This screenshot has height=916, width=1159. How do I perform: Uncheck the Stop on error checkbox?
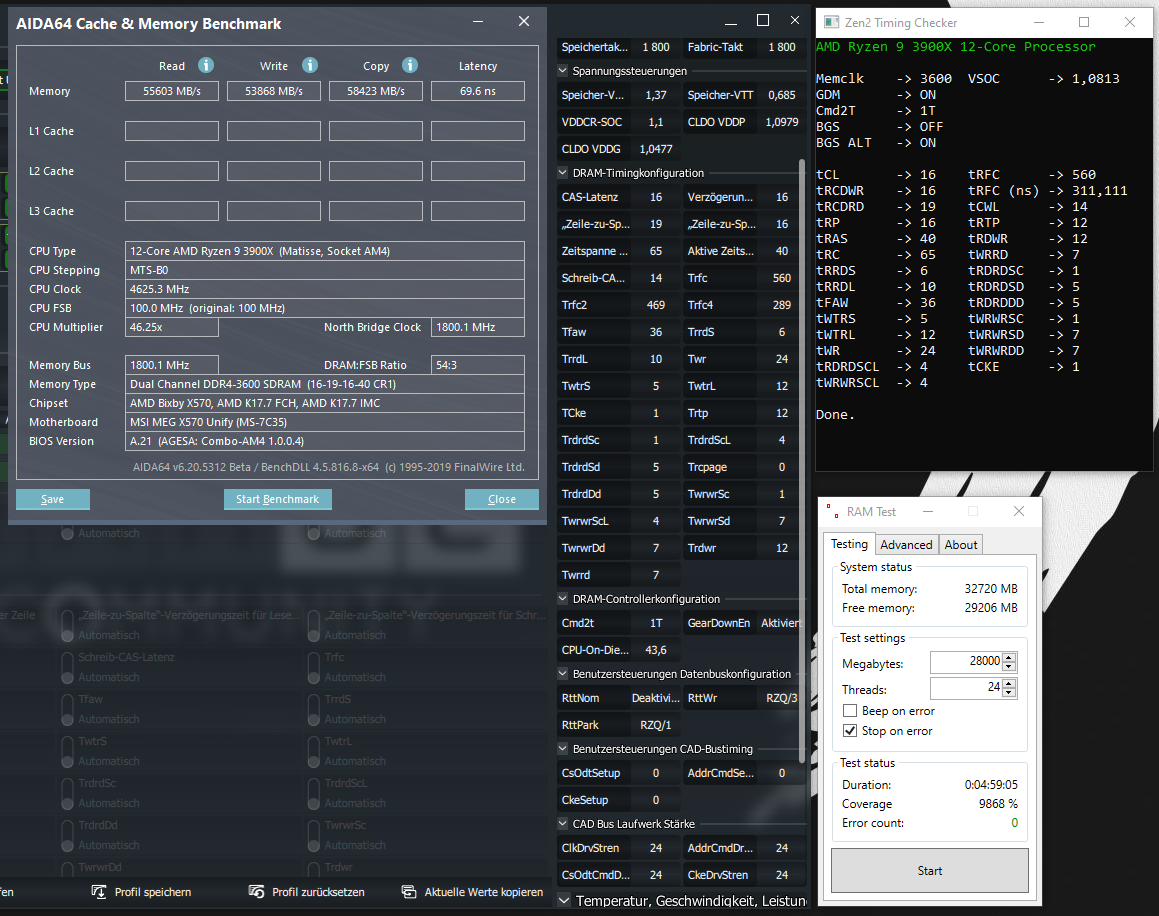[850, 730]
